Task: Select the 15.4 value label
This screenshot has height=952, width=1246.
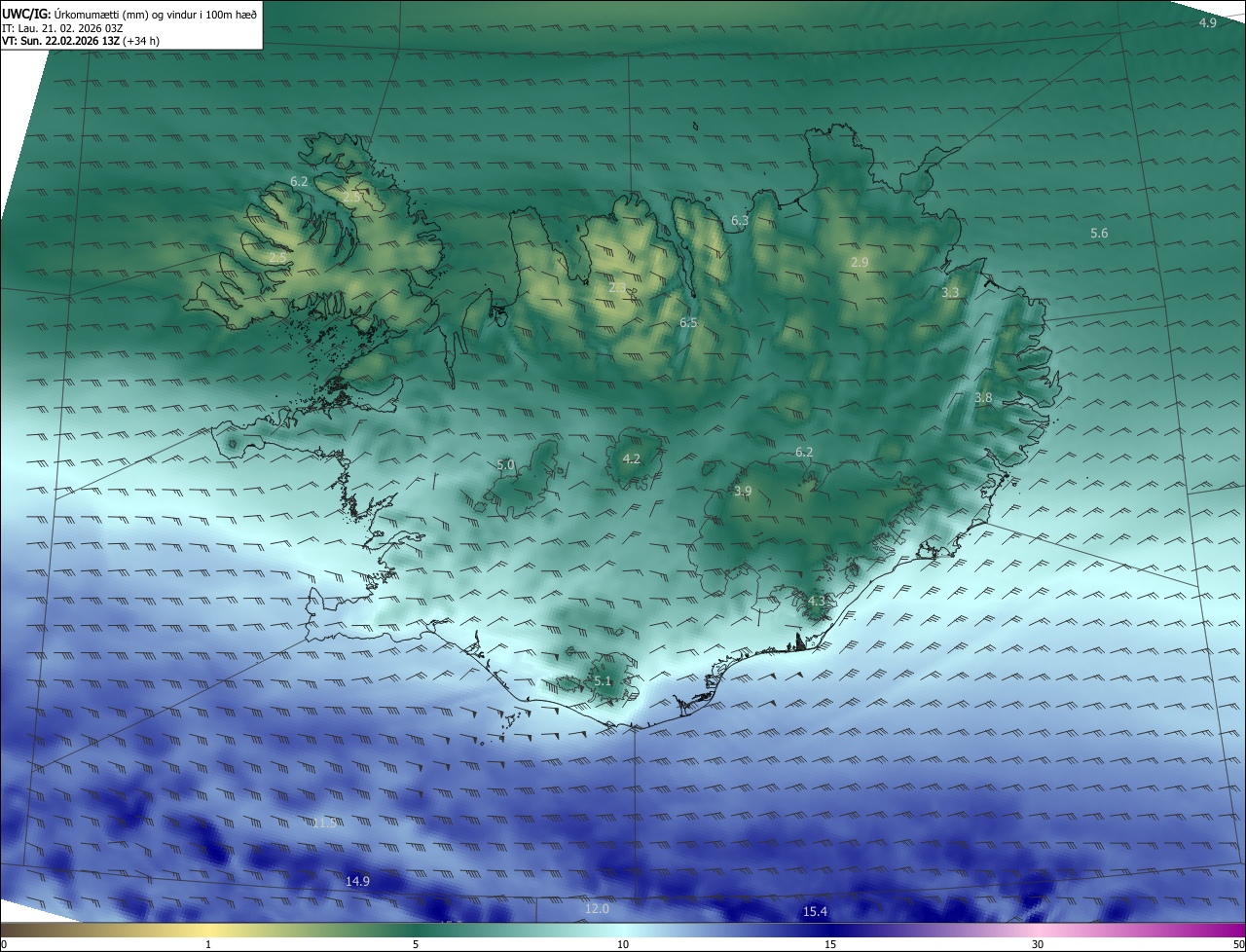Action: click(815, 912)
